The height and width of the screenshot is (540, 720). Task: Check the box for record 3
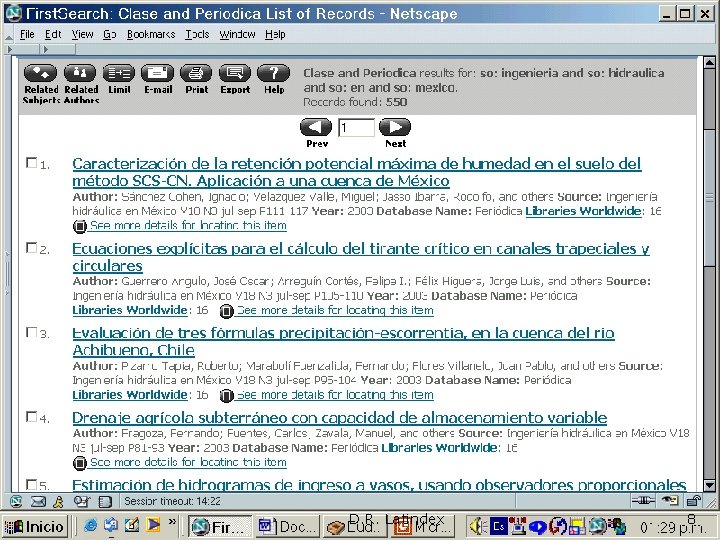(31, 332)
